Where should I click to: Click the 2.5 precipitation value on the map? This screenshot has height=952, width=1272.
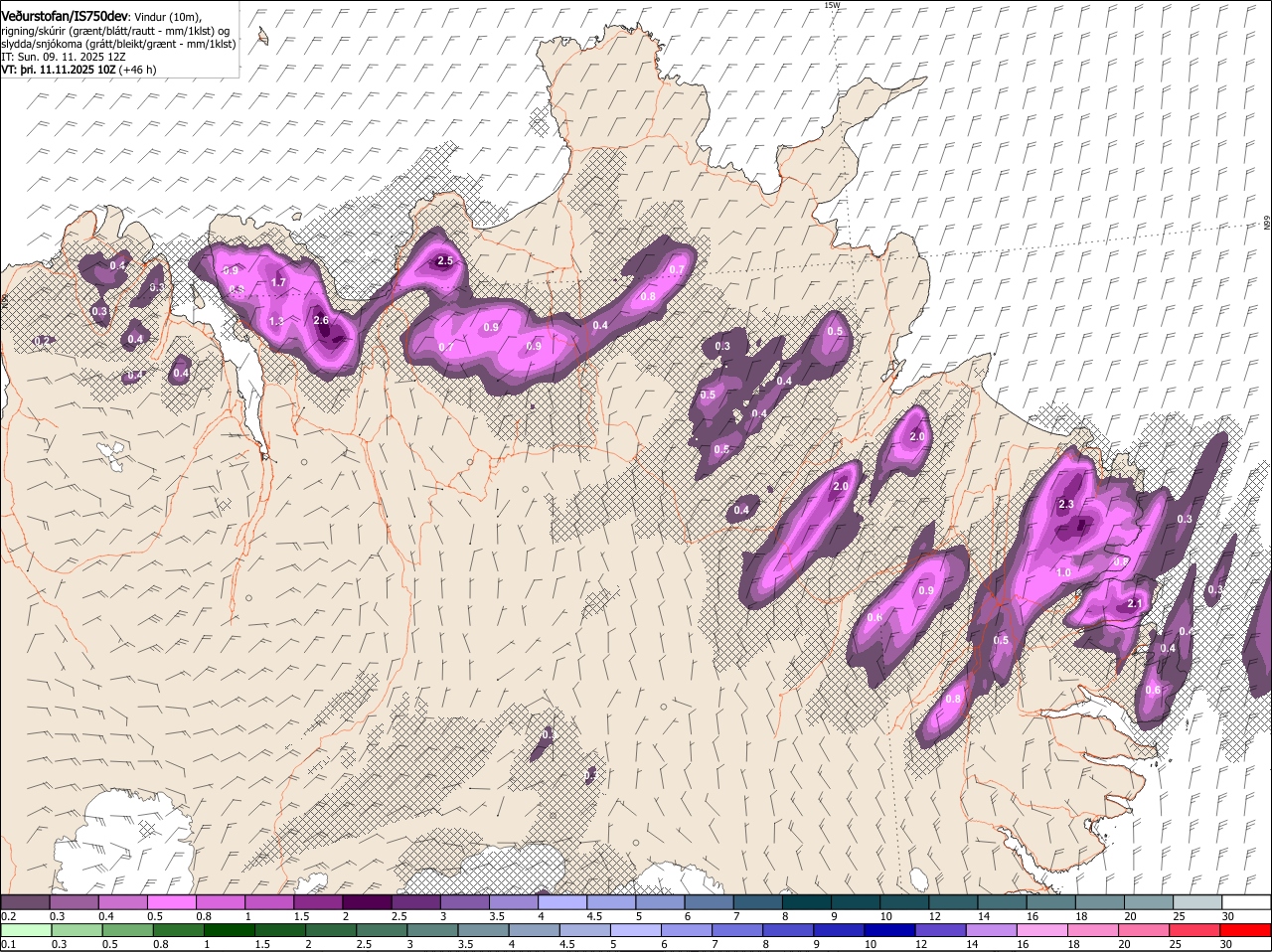point(445,261)
